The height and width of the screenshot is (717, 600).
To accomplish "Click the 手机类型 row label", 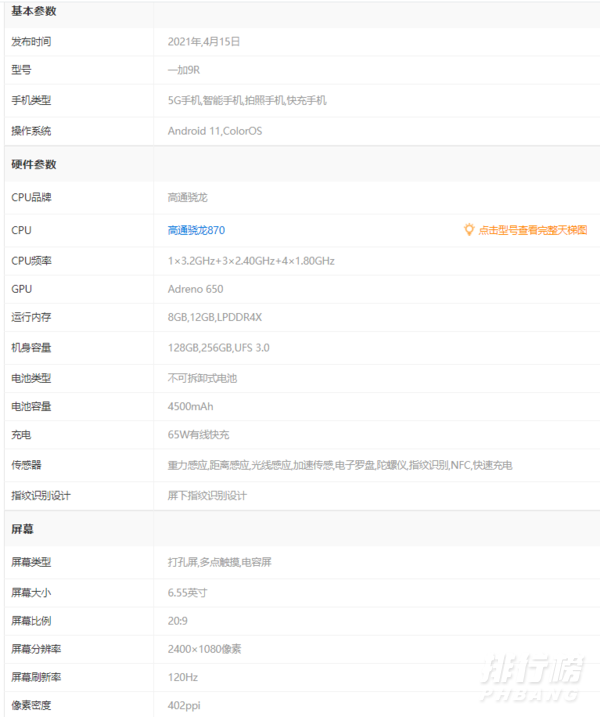I will [31, 100].
